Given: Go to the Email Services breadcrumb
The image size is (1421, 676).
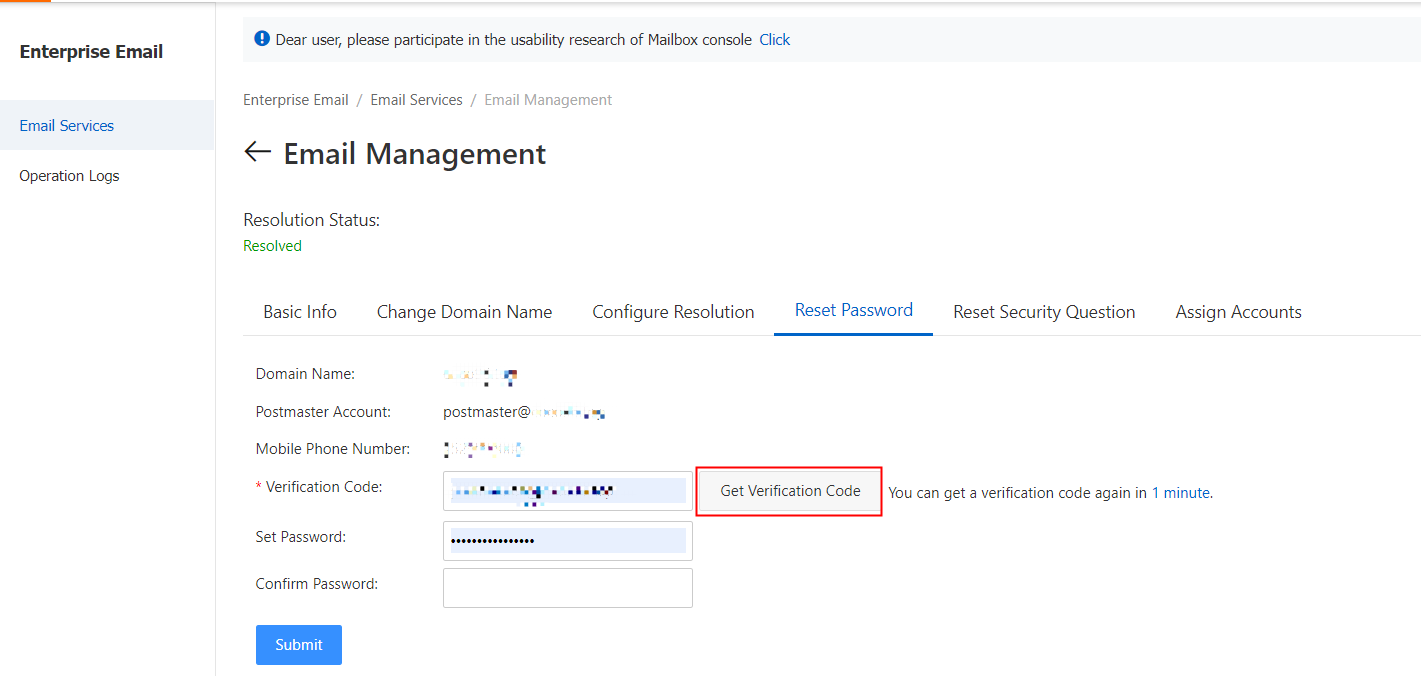Looking at the screenshot, I should [x=416, y=100].
